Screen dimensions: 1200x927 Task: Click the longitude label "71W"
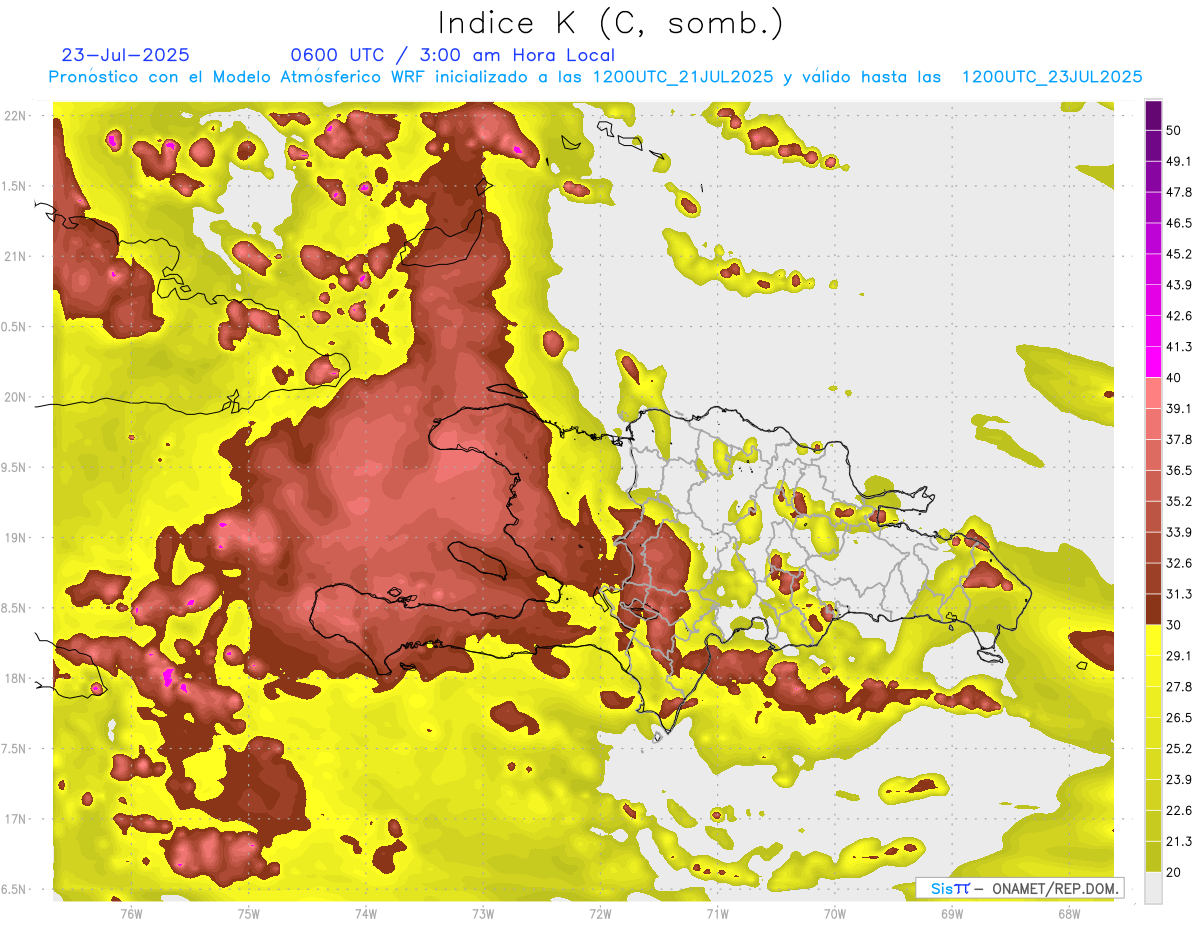coord(717,914)
